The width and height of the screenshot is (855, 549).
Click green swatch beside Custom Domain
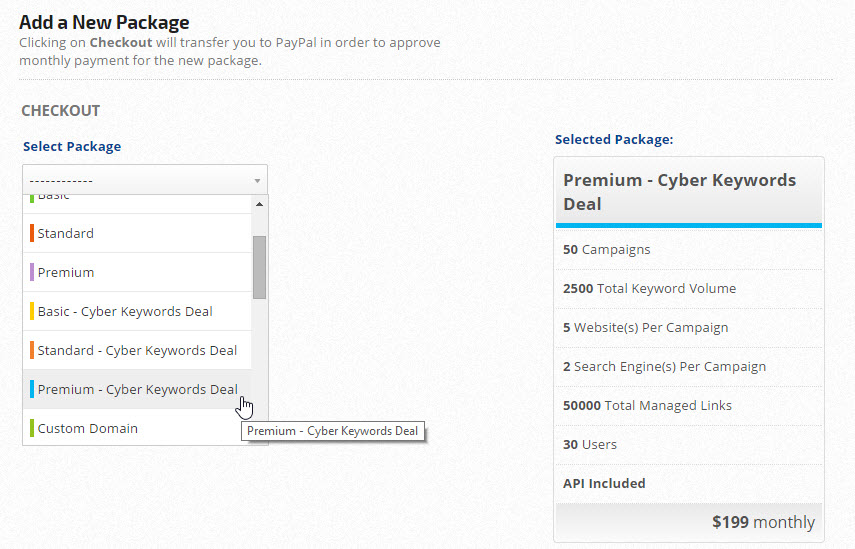click(x=32, y=428)
